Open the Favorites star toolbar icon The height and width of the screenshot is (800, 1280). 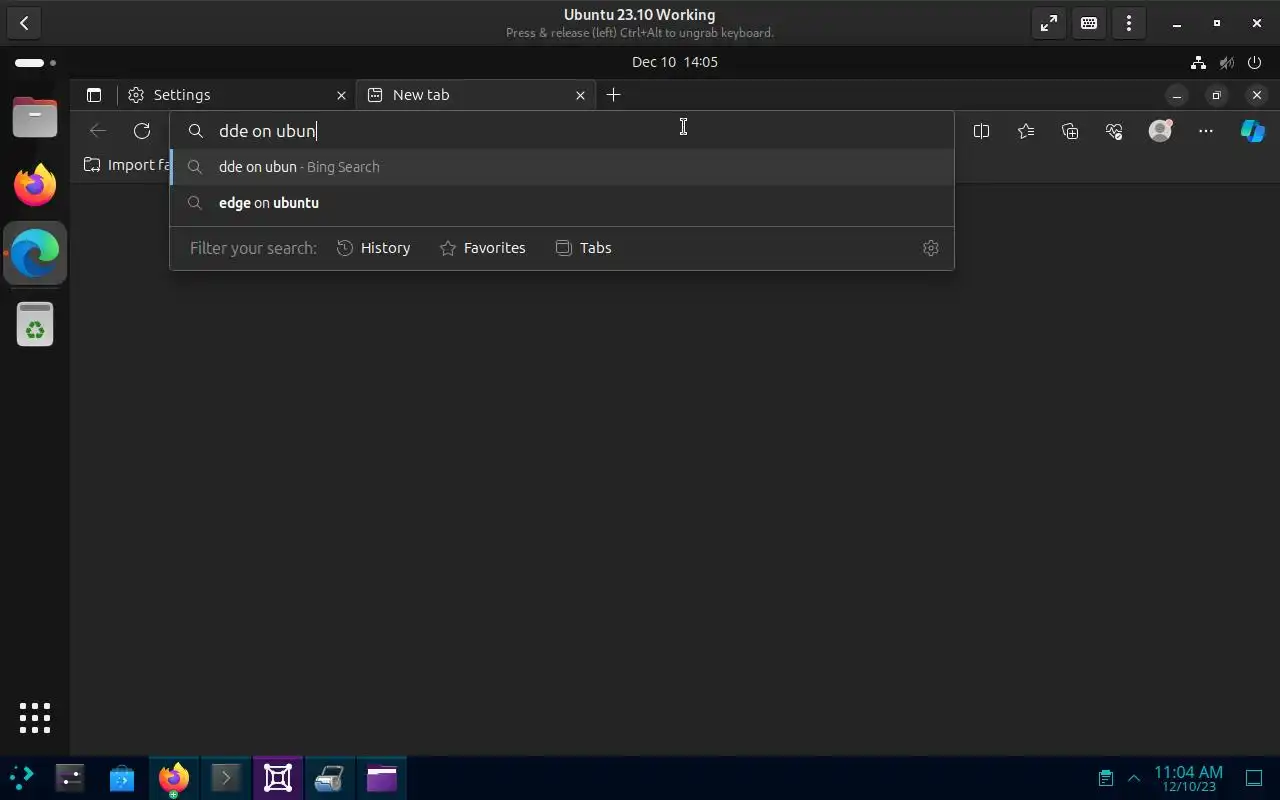tap(1026, 131)
